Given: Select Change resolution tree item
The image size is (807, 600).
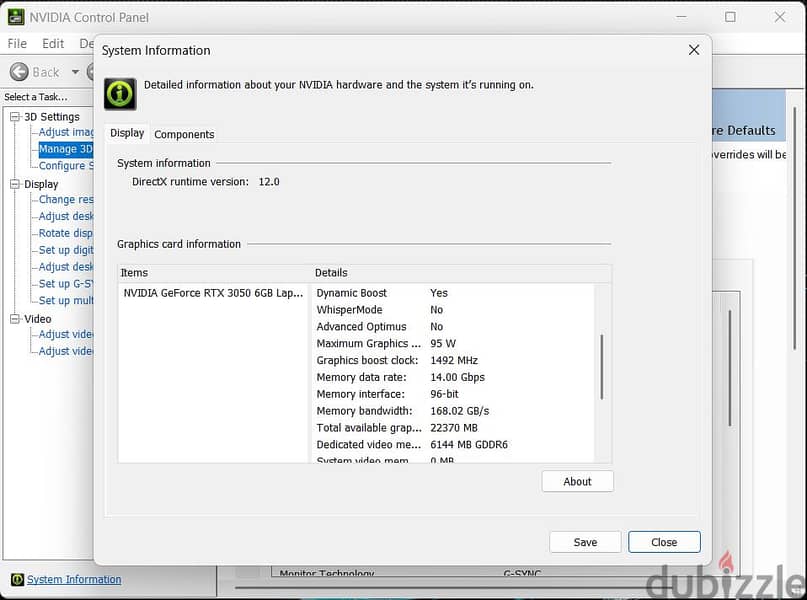Looking at the screenshot, I should tap(66, 200).
